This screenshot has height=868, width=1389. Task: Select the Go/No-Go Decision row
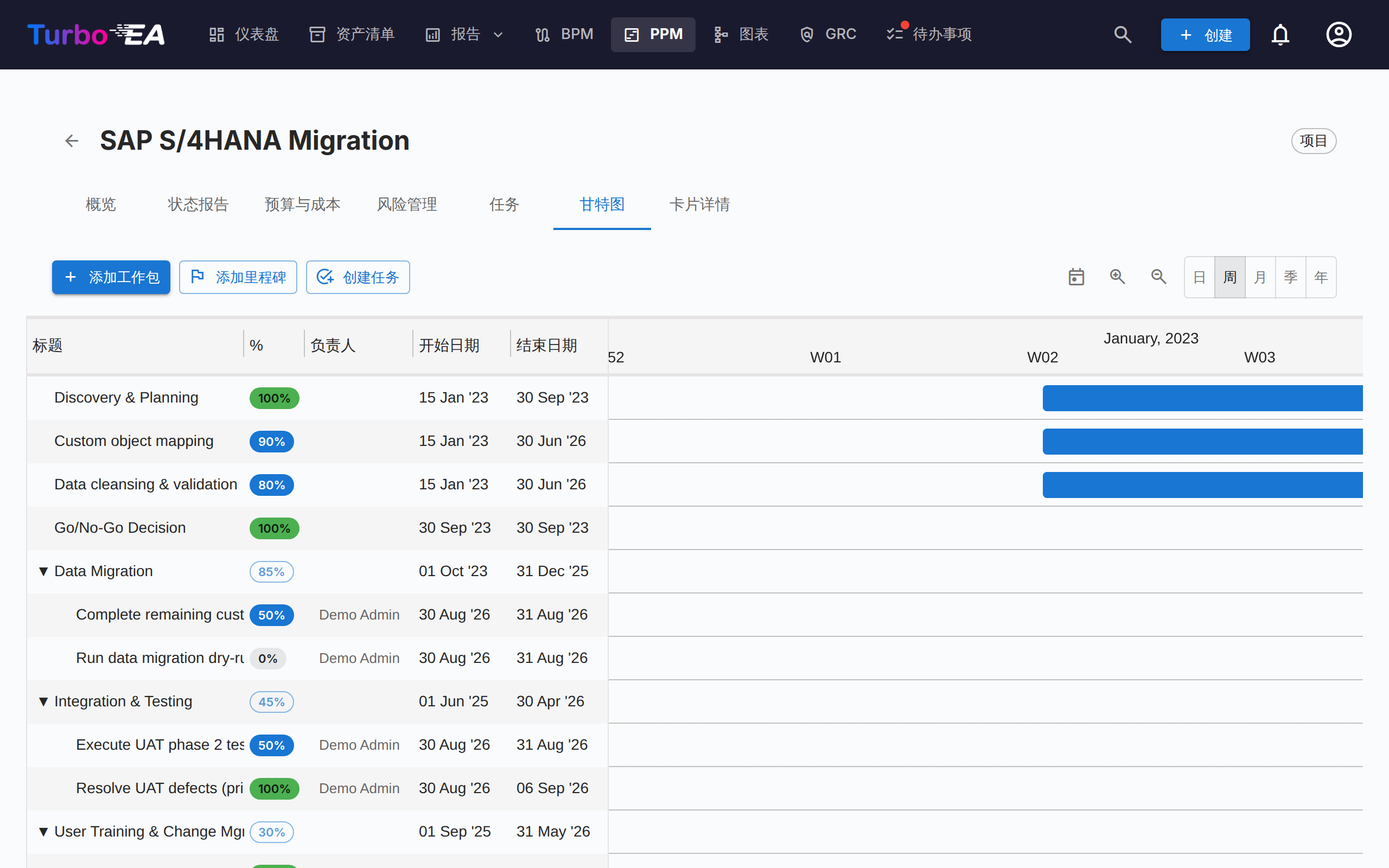pos(317,528)
